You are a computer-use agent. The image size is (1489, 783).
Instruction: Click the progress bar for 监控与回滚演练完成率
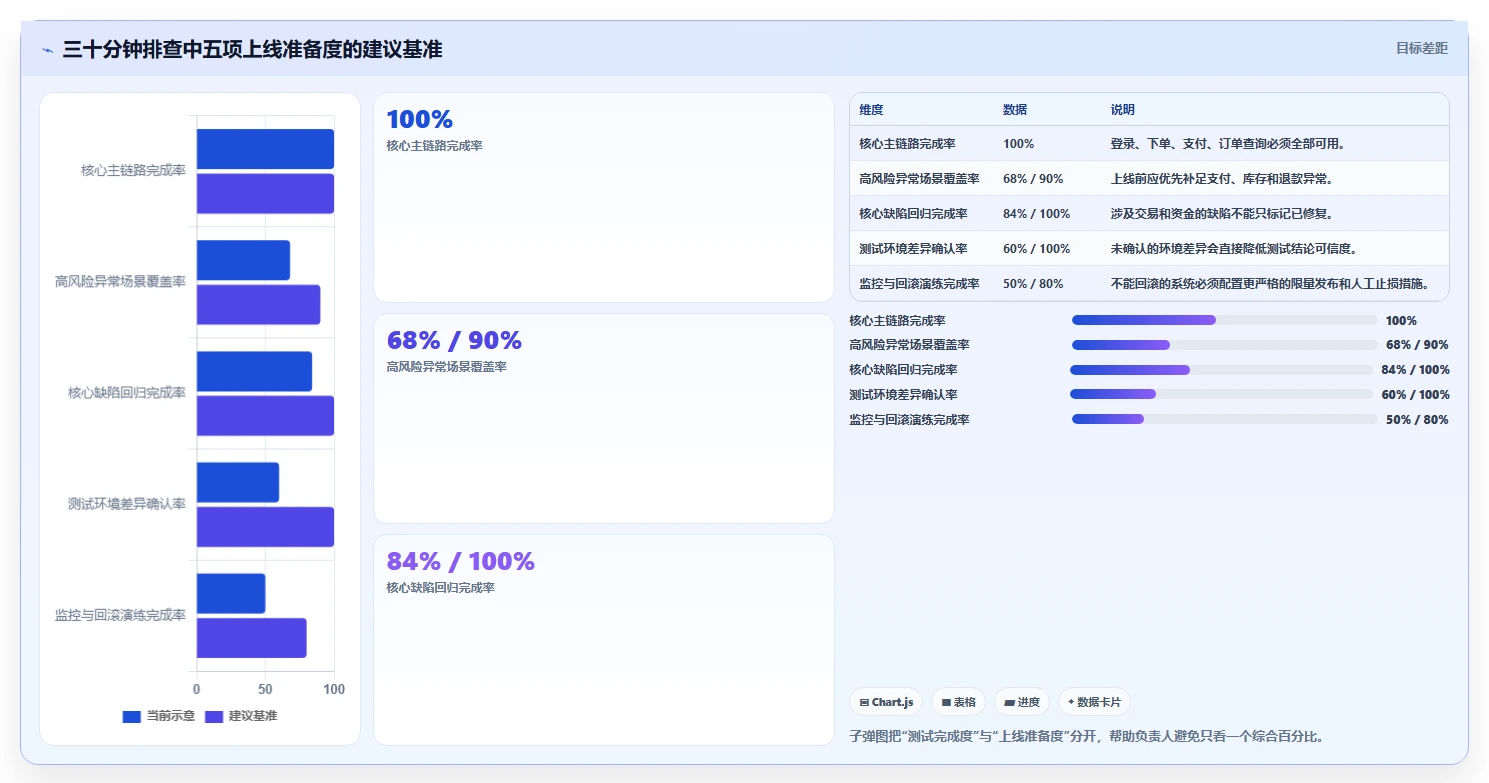[x=1224, y=420]
